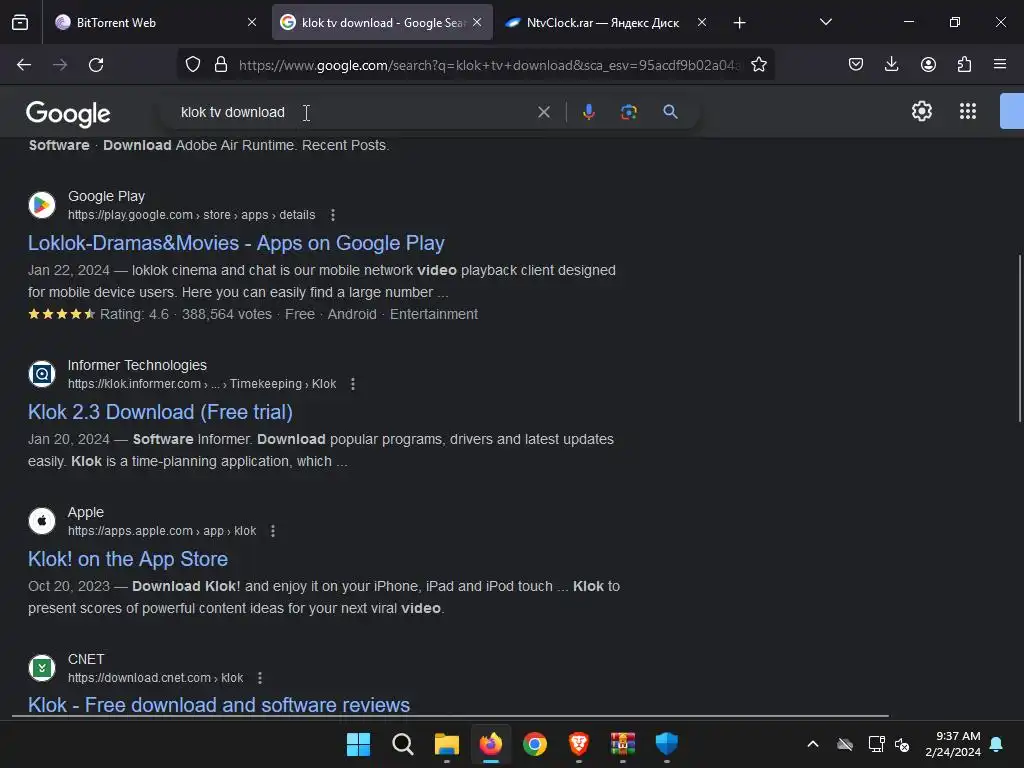Open Klok 2.3 Download (Free trial) link

160,412
